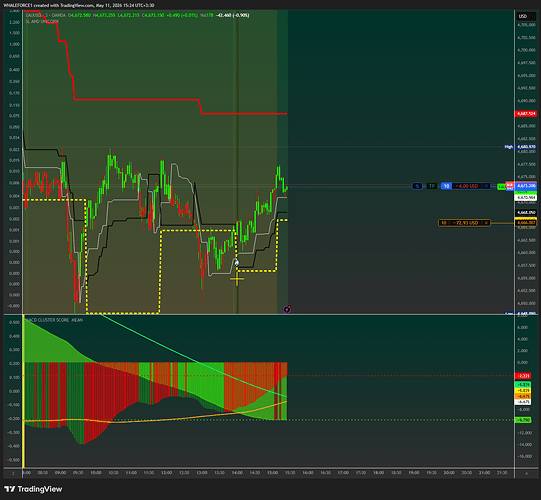
Task: Click the yellow crosshair marker below candles
Action: [237, 280]
